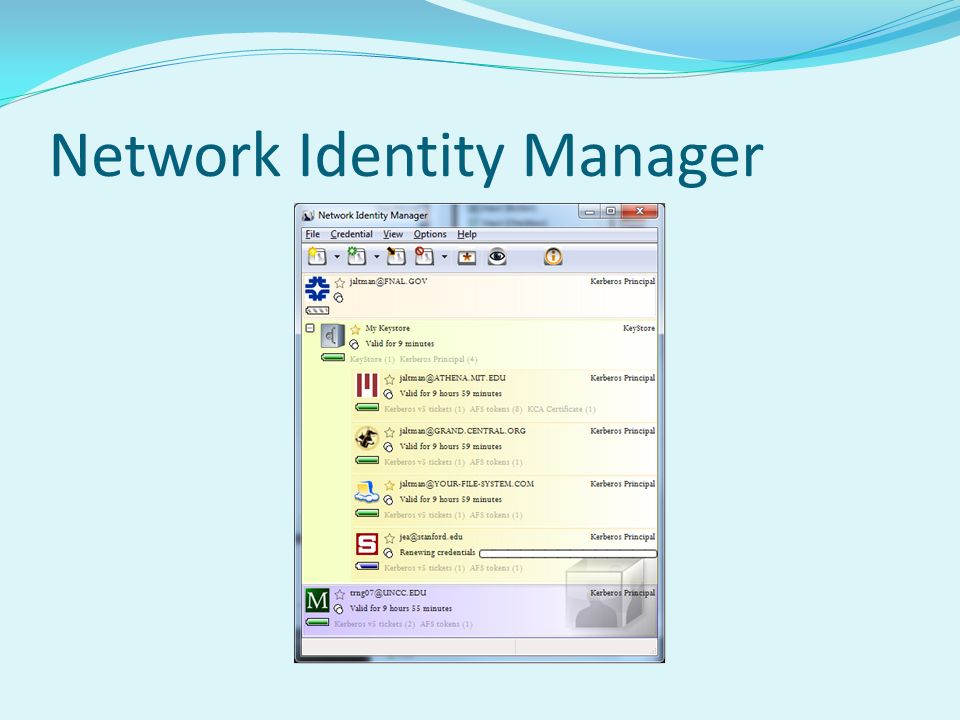Maximize the Network Identity Manager window
Screen dimensions: 960x720
(610, 211)
